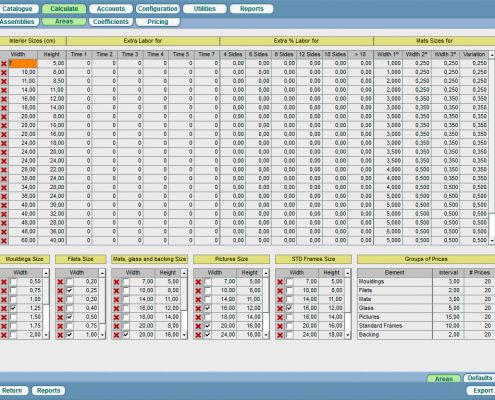495x400 pixels.
Task: Uncheck the STD frames 16,00 x 12,00 checkbox
Action: click(x=289, y=308)
